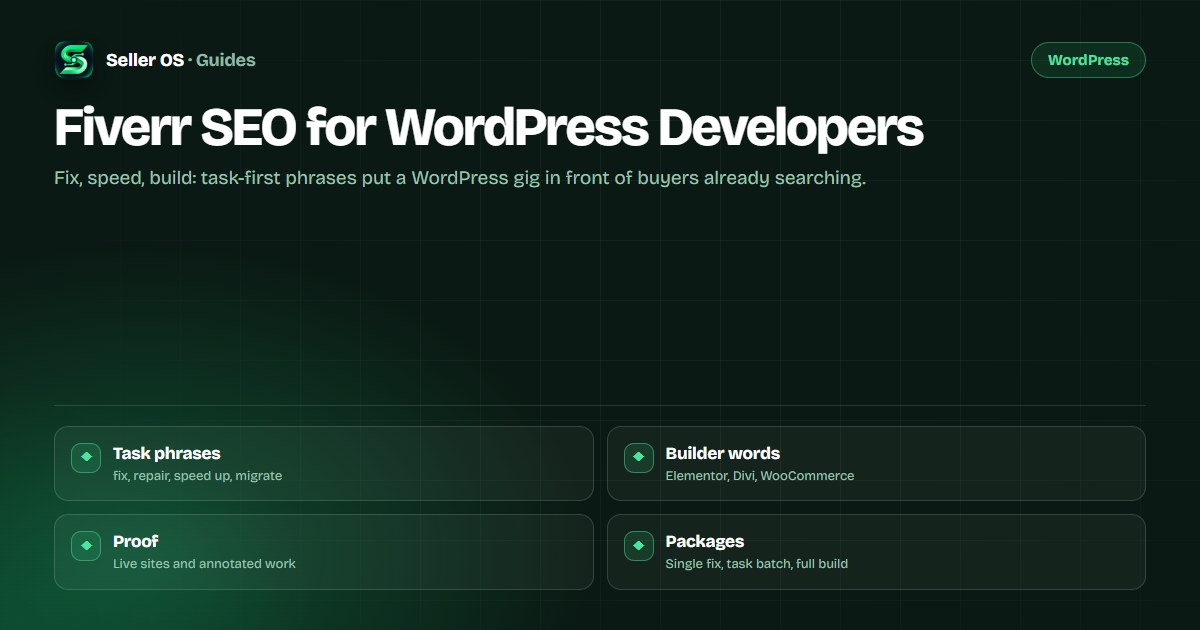Click the diamond icon beside Proof

[x=86, y=546]
